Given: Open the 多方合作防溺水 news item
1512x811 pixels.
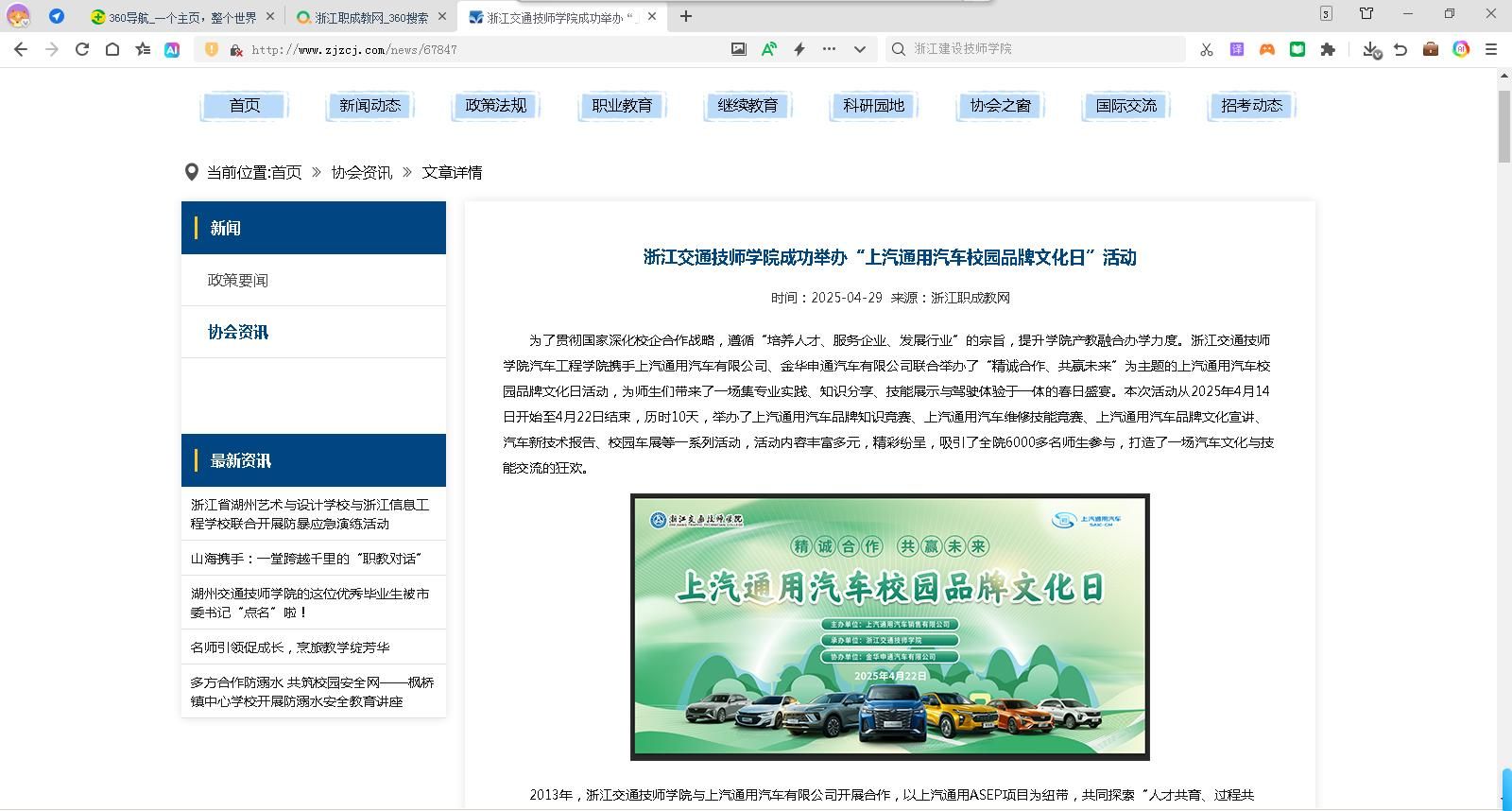Looking at the screenshot, I should tap(312, 692).
